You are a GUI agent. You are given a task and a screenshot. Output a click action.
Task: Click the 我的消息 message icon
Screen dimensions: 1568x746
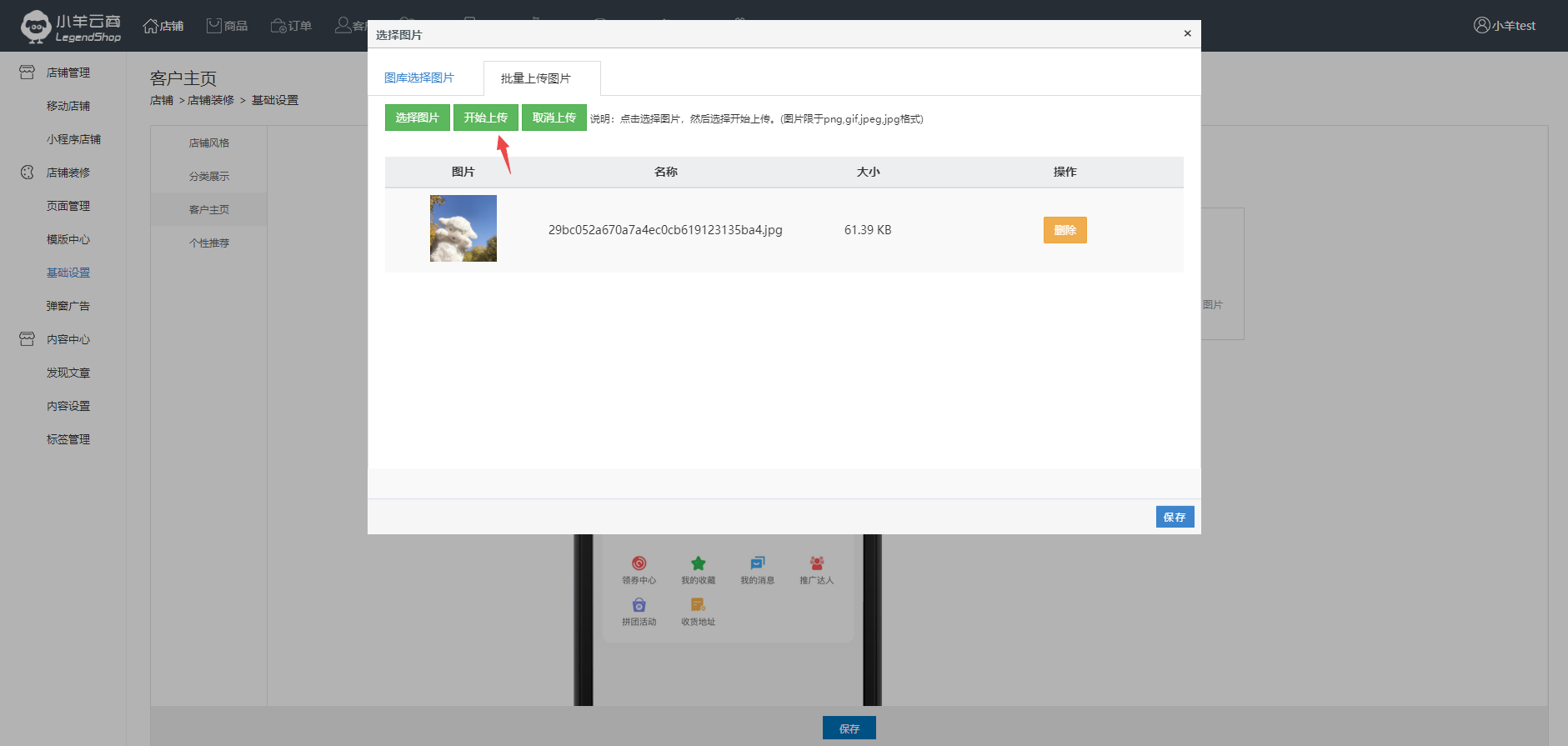click(757, 563)
